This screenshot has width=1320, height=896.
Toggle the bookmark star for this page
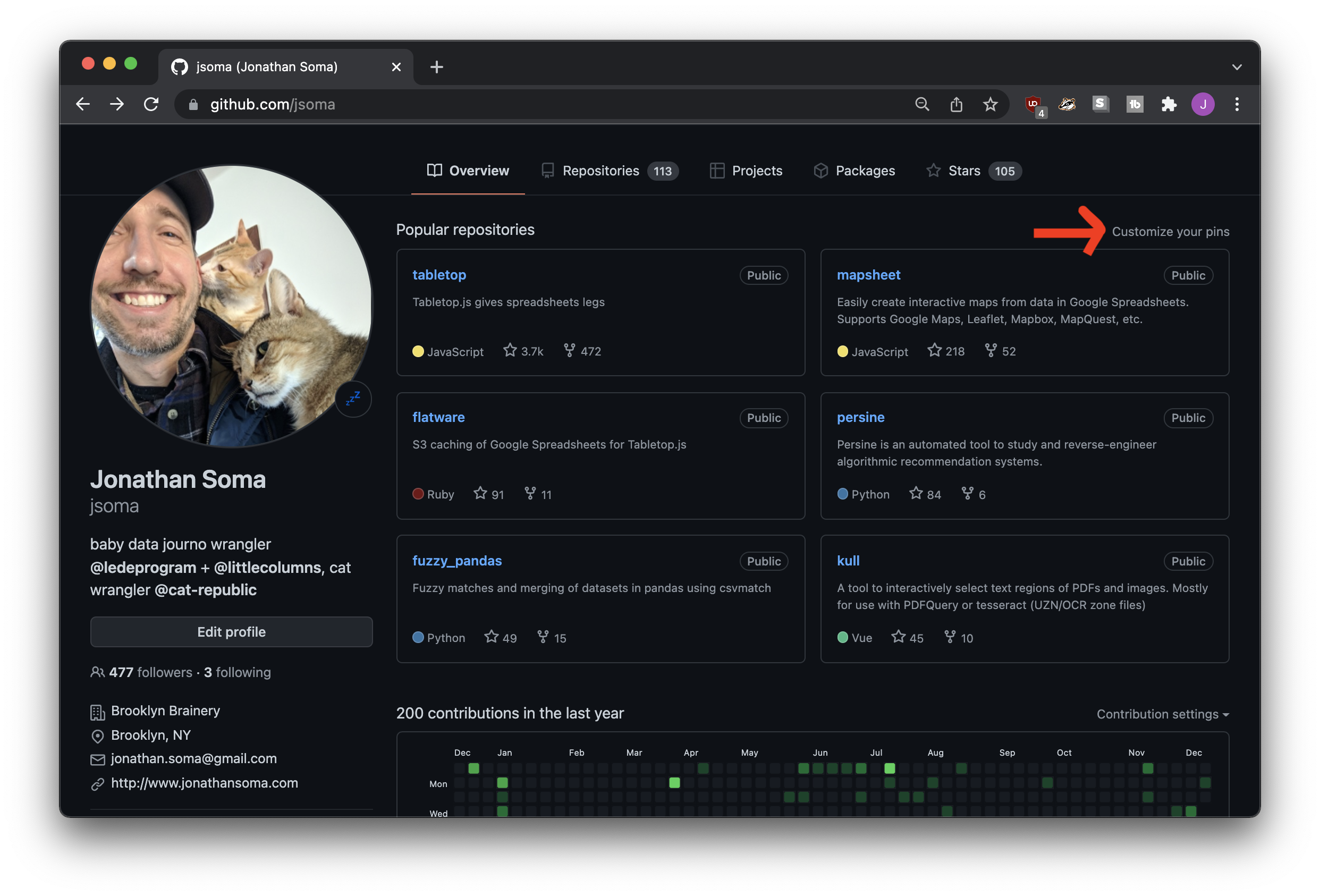990,104
